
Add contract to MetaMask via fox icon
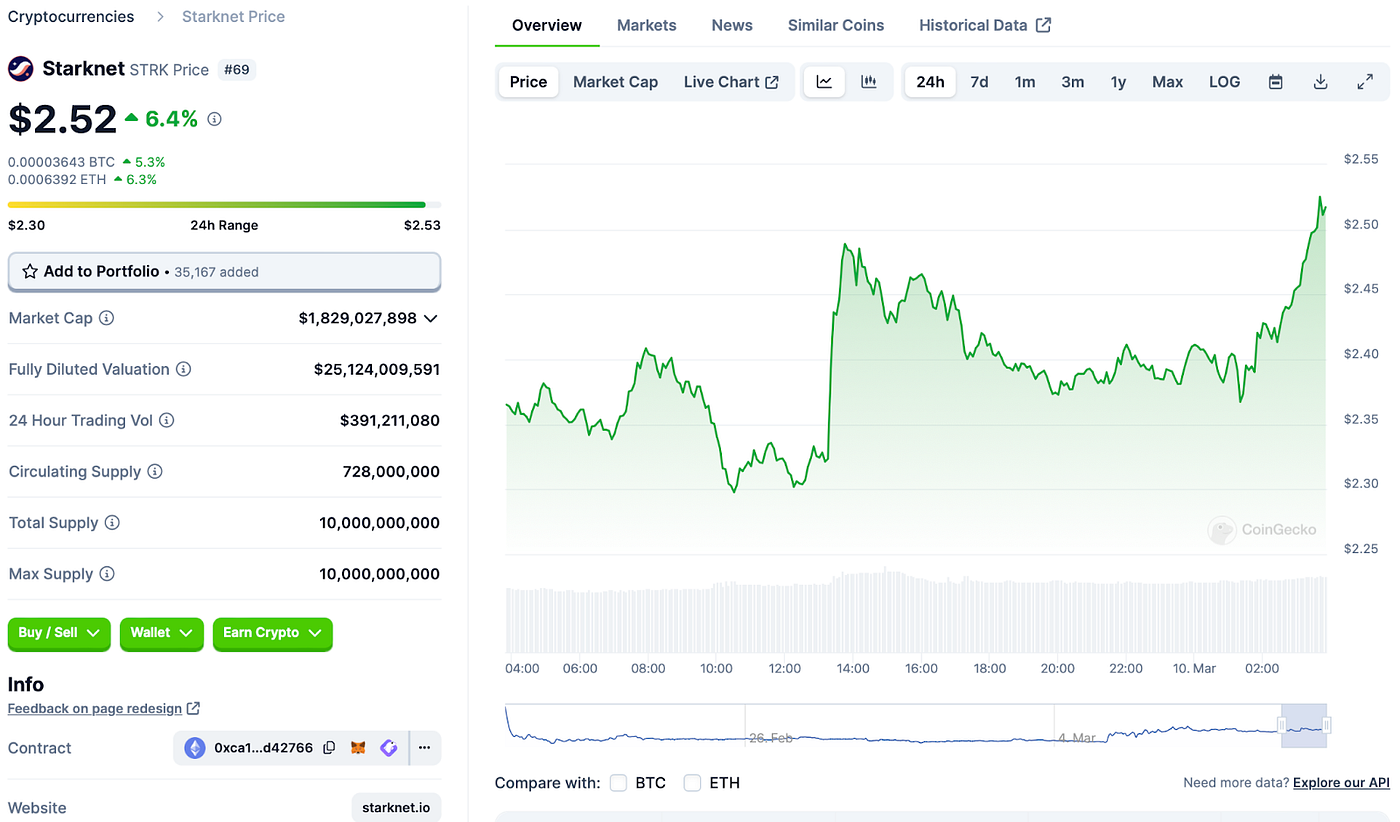click(x=357, y=747)
